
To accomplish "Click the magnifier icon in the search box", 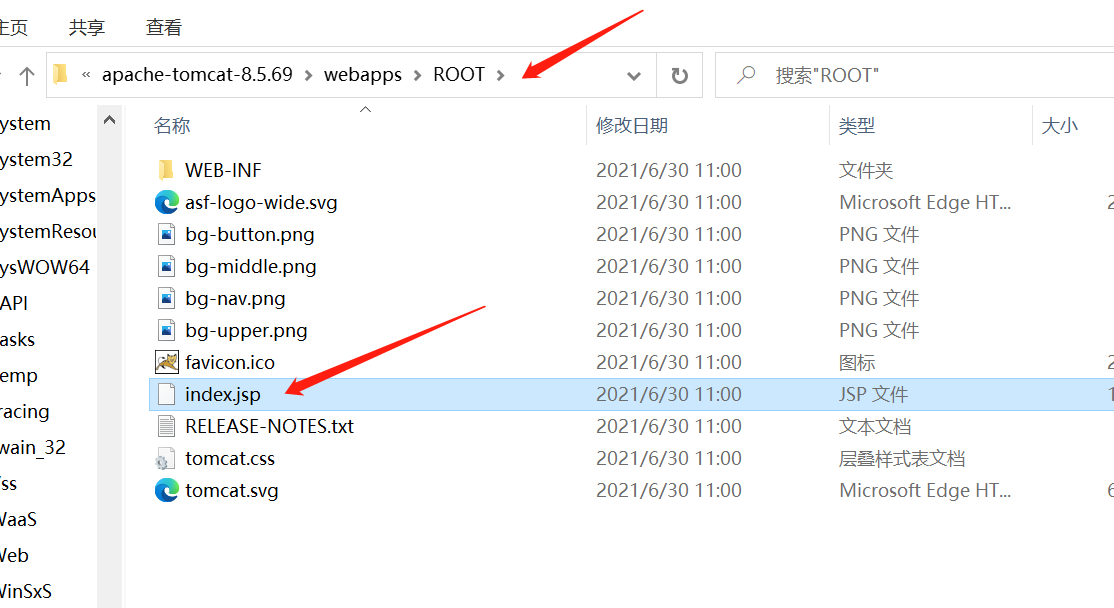I will pyautogui.click(x=746, y=74).
